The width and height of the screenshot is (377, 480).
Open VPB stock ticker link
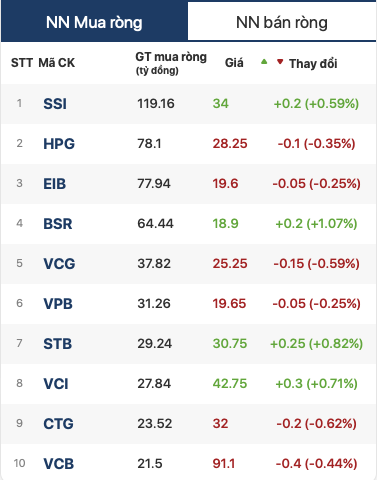coord(58,304)
